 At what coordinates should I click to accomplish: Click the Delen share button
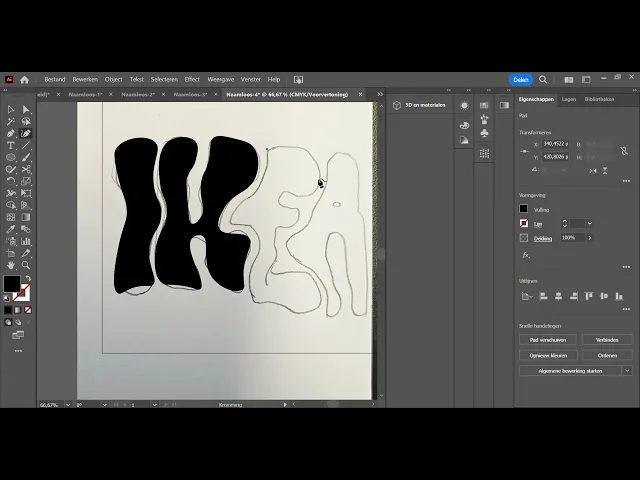pyautogui.click(x=521, y=80)
